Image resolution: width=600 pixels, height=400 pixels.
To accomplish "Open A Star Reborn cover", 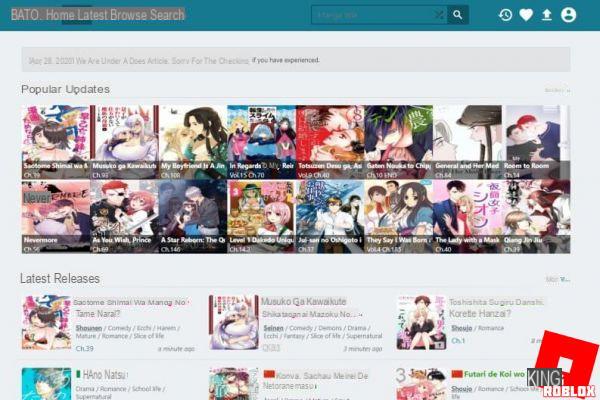I will [192, 217].
